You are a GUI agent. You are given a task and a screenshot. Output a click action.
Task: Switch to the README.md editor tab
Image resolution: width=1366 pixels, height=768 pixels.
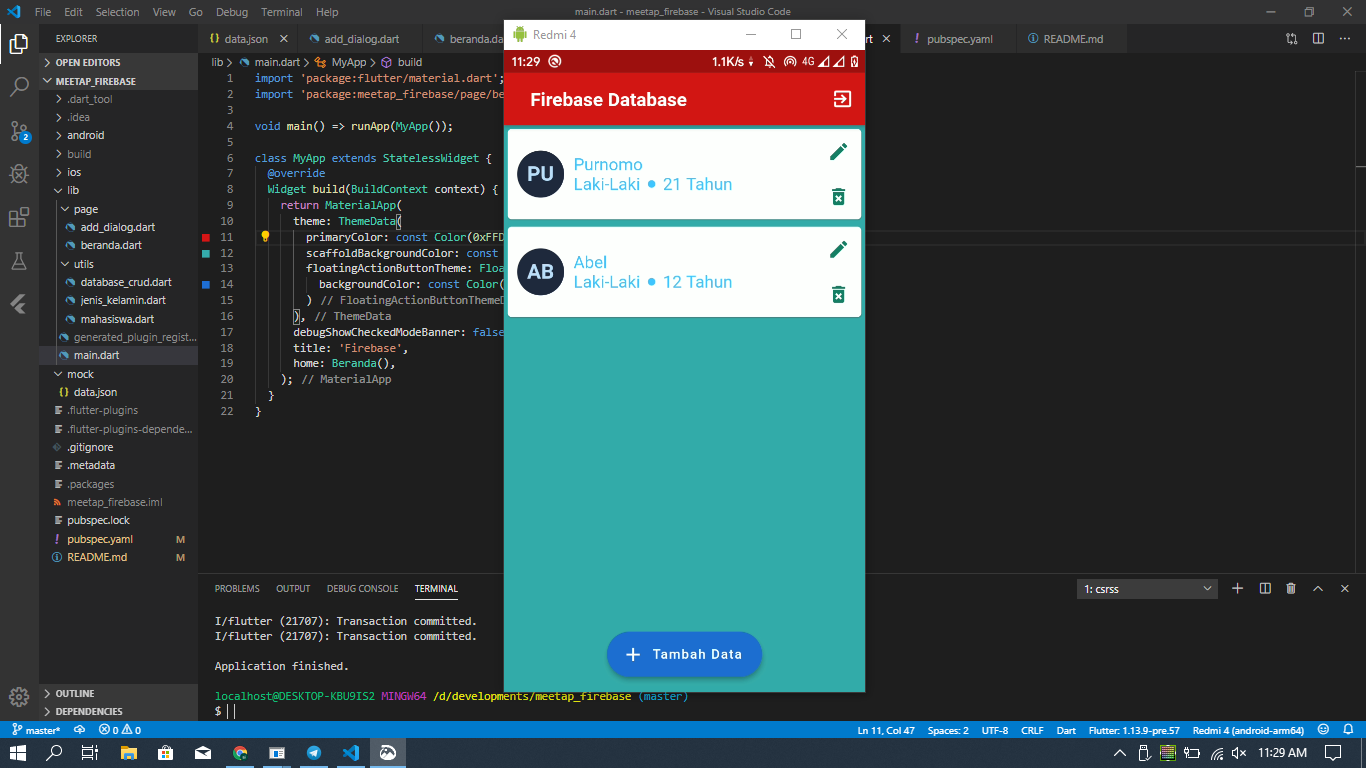(1073, 39)
